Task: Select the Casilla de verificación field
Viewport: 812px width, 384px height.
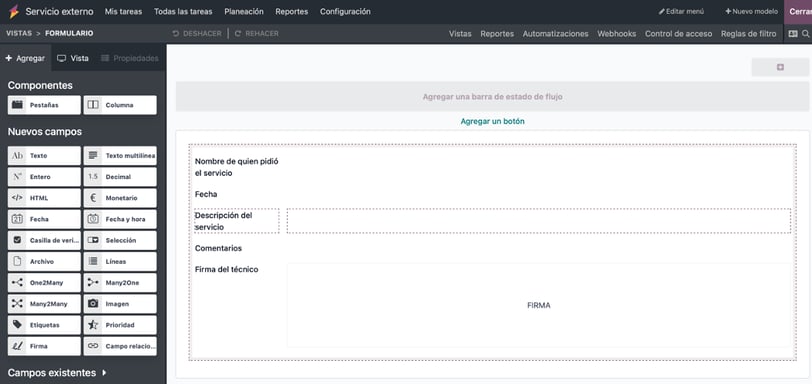Action: [x=44, y=240]
